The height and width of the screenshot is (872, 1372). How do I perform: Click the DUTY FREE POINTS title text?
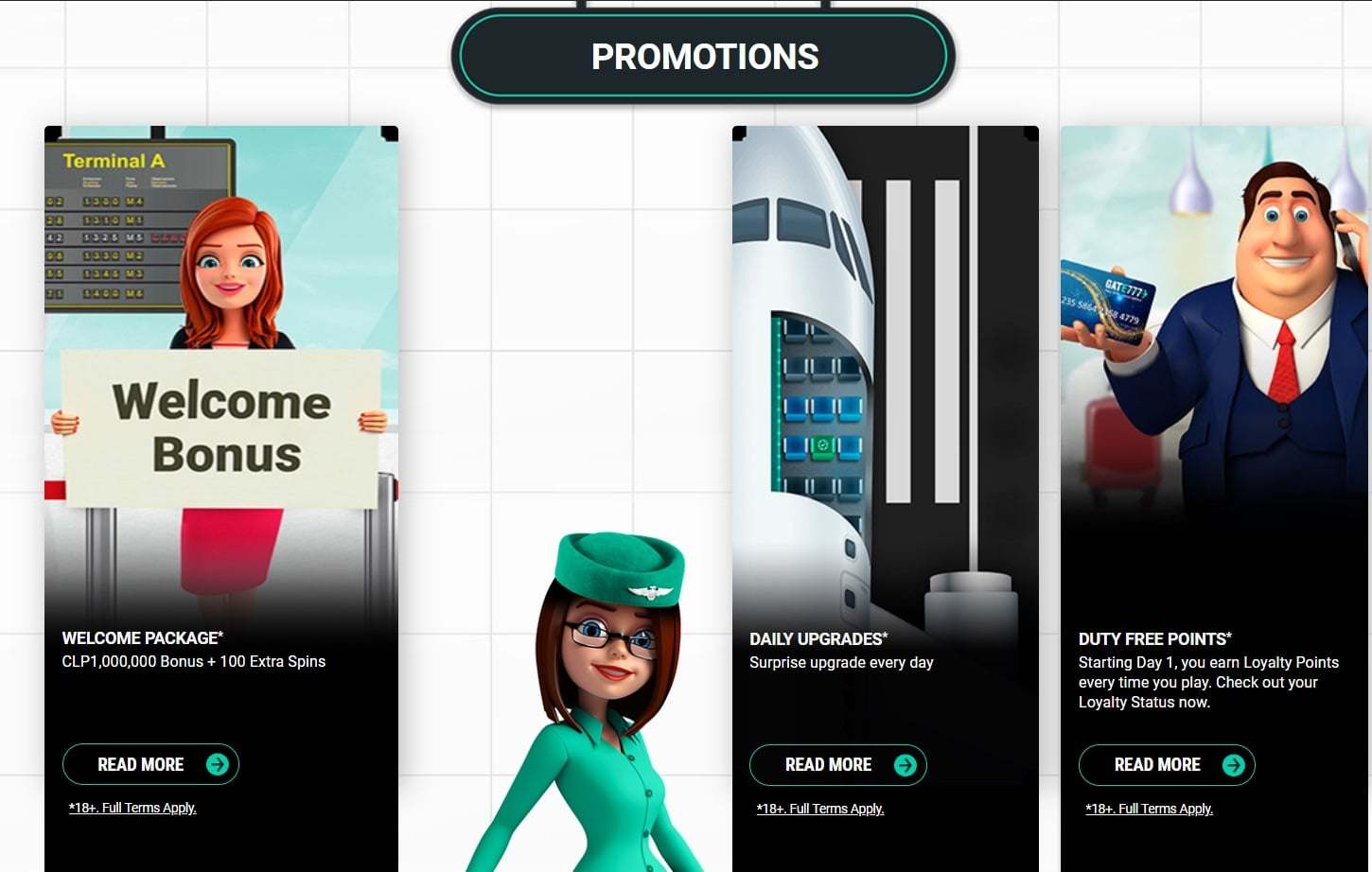pos(1155,639)
